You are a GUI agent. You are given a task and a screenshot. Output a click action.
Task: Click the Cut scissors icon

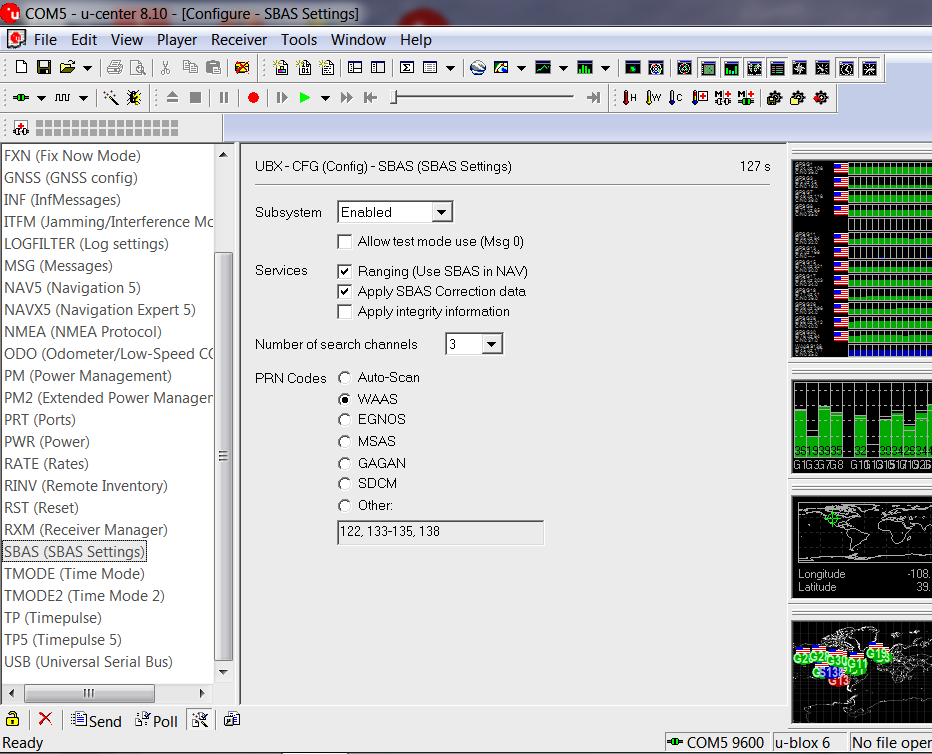165,67
